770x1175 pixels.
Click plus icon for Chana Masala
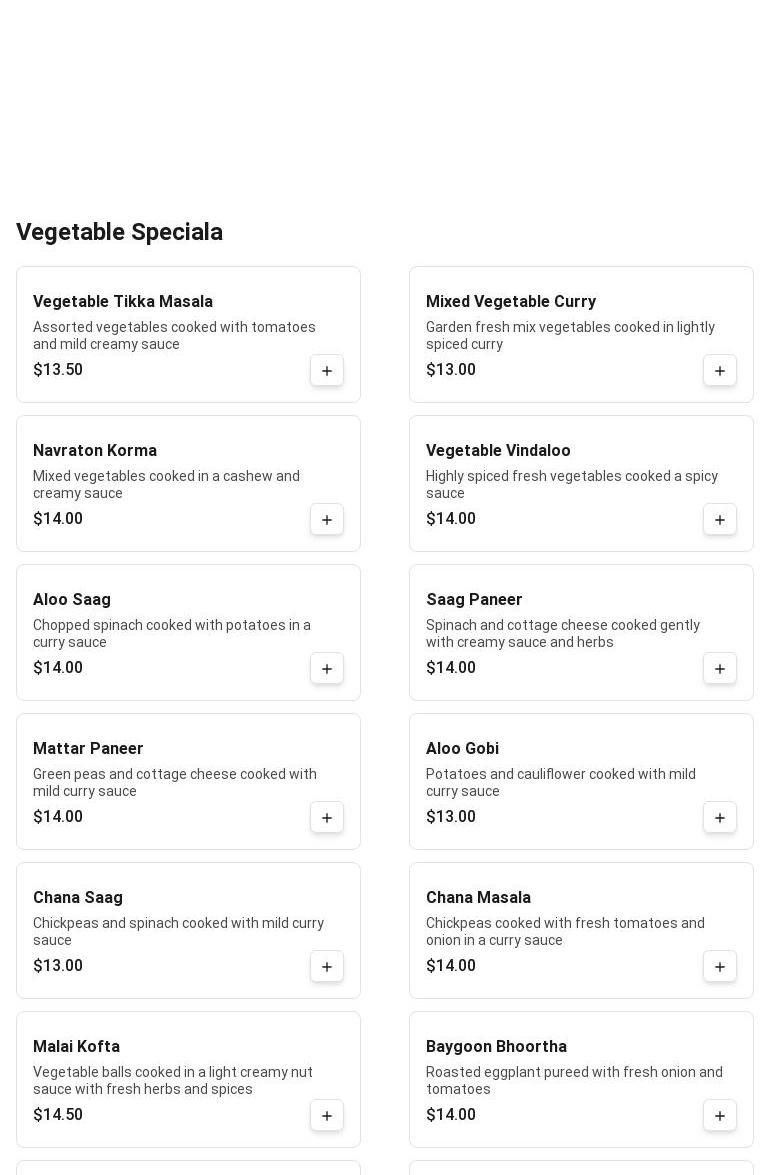(720, 967)
